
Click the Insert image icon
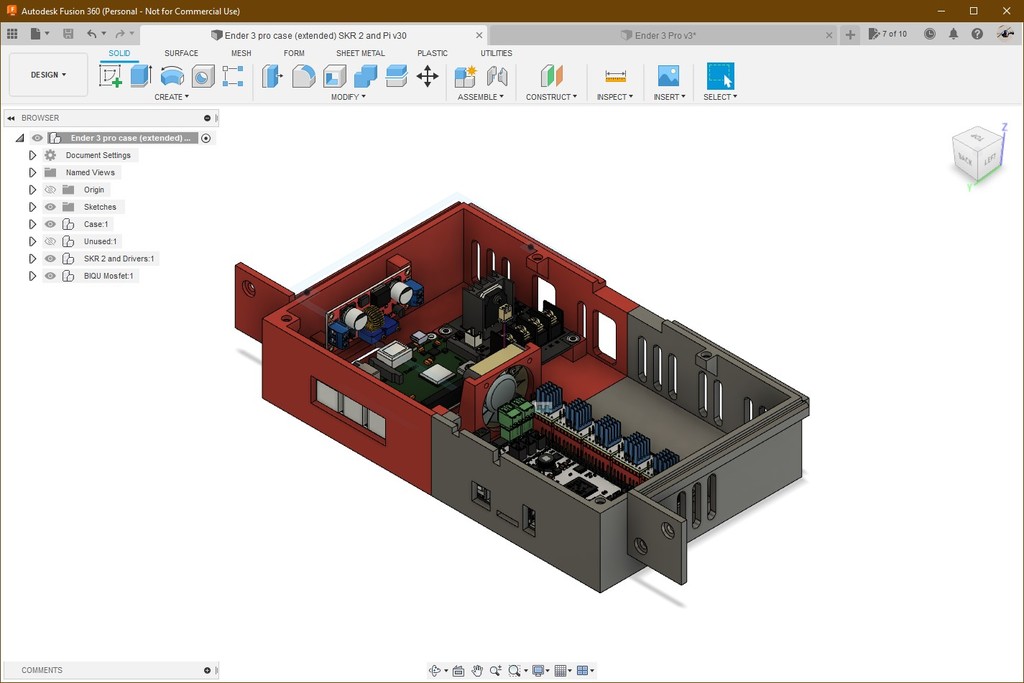pyautogui.click(x=668, y=76)
